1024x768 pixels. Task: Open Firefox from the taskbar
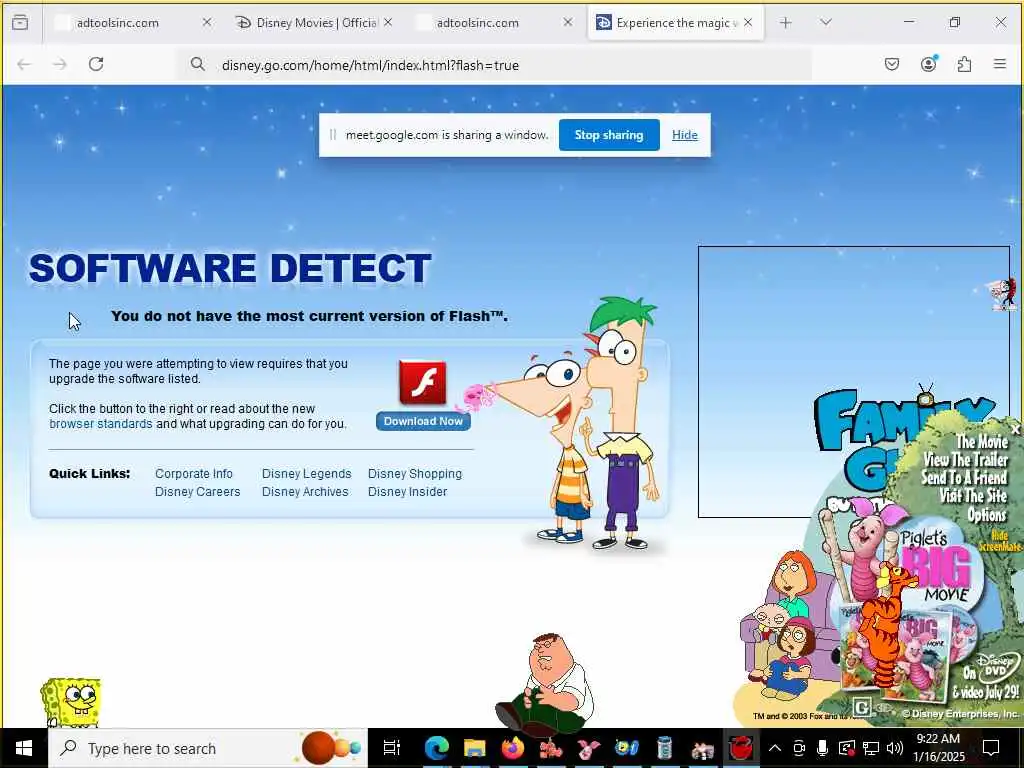point(513,748)
